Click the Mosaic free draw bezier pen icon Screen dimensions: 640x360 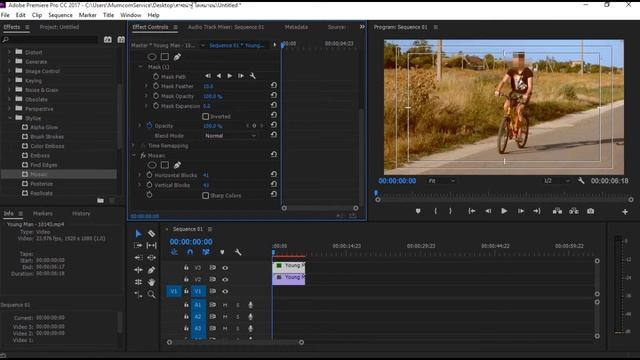(177, 165)
